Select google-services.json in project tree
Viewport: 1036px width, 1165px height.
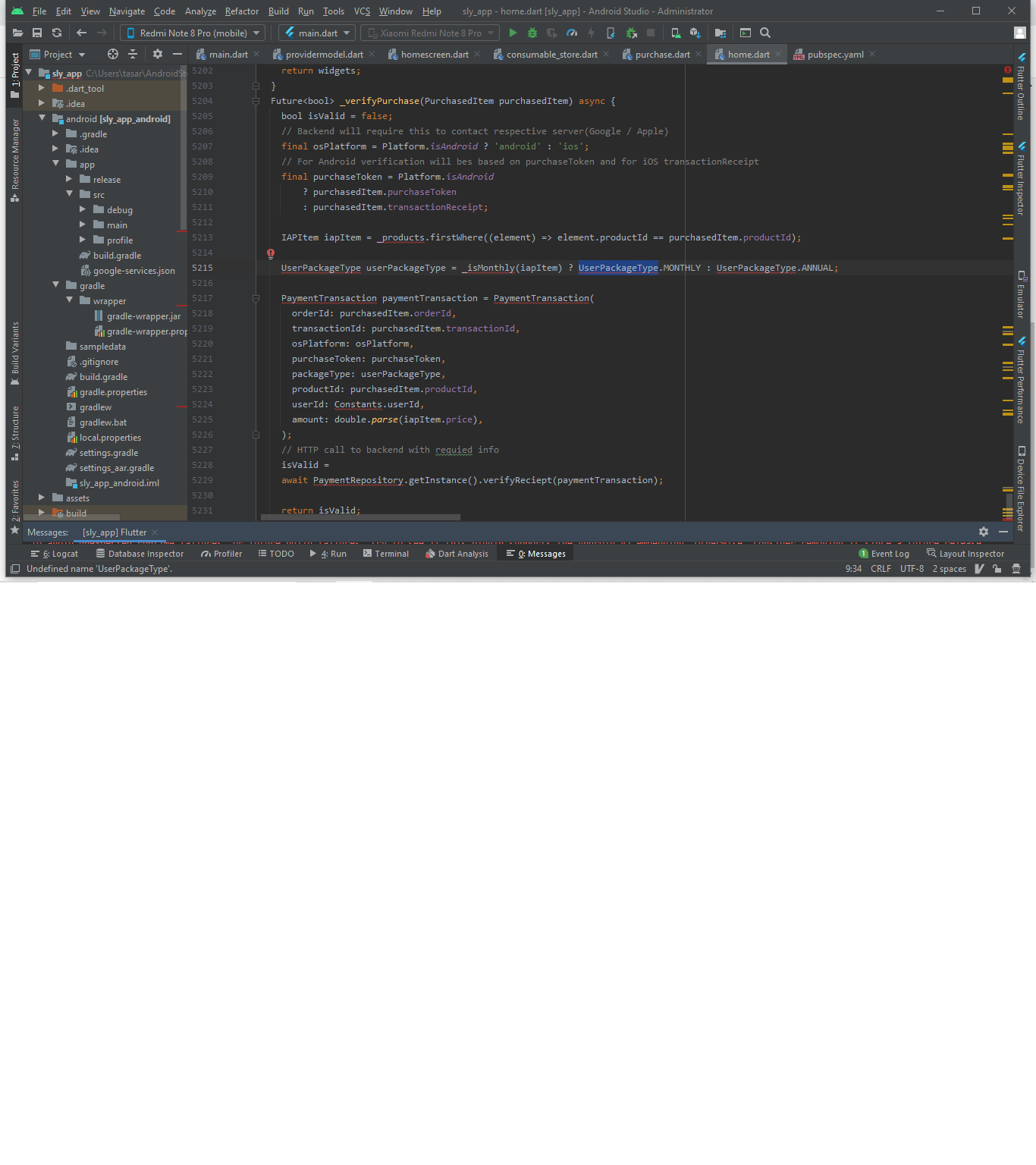[x=127, y=271]
